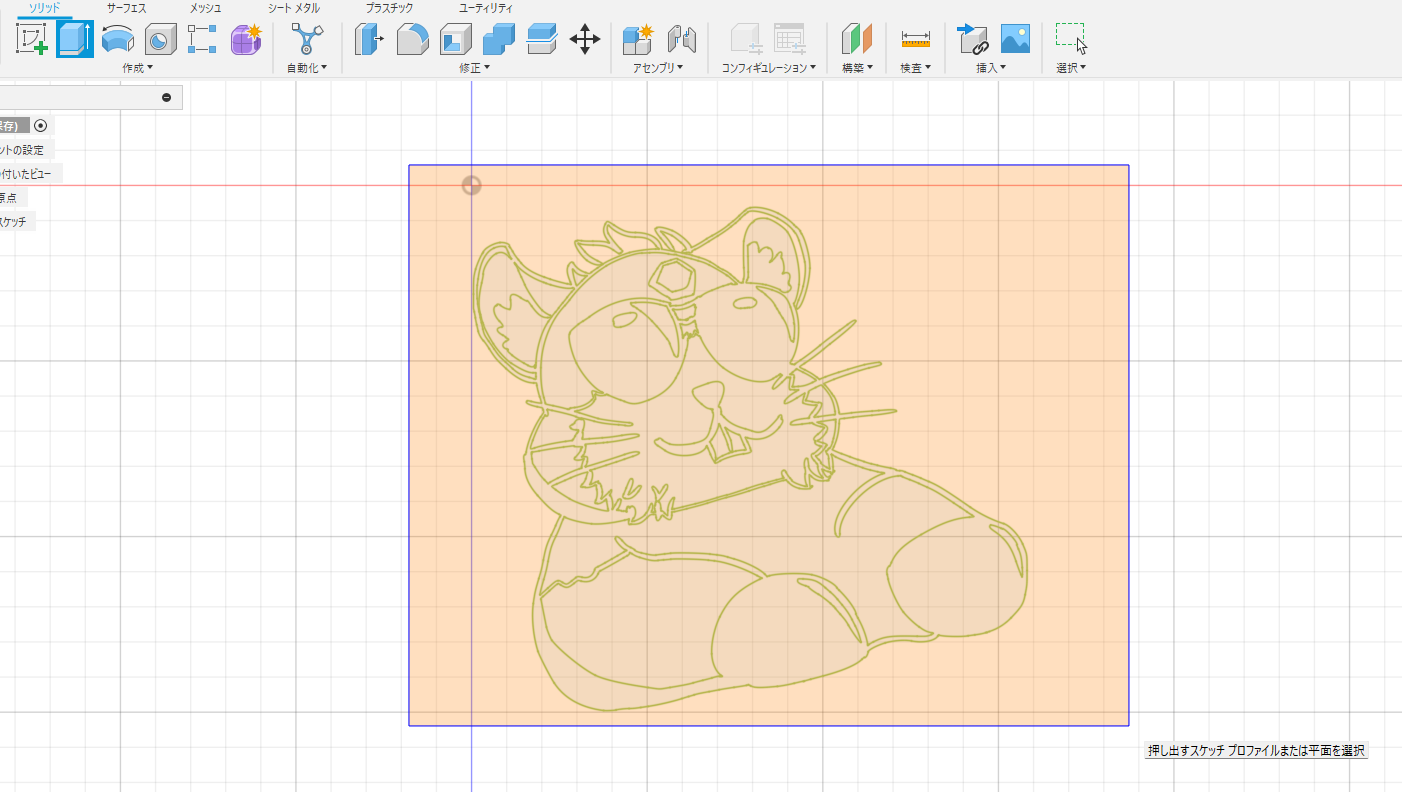Activate the Move/Copy arrows tool

click(x=584, y=40)
